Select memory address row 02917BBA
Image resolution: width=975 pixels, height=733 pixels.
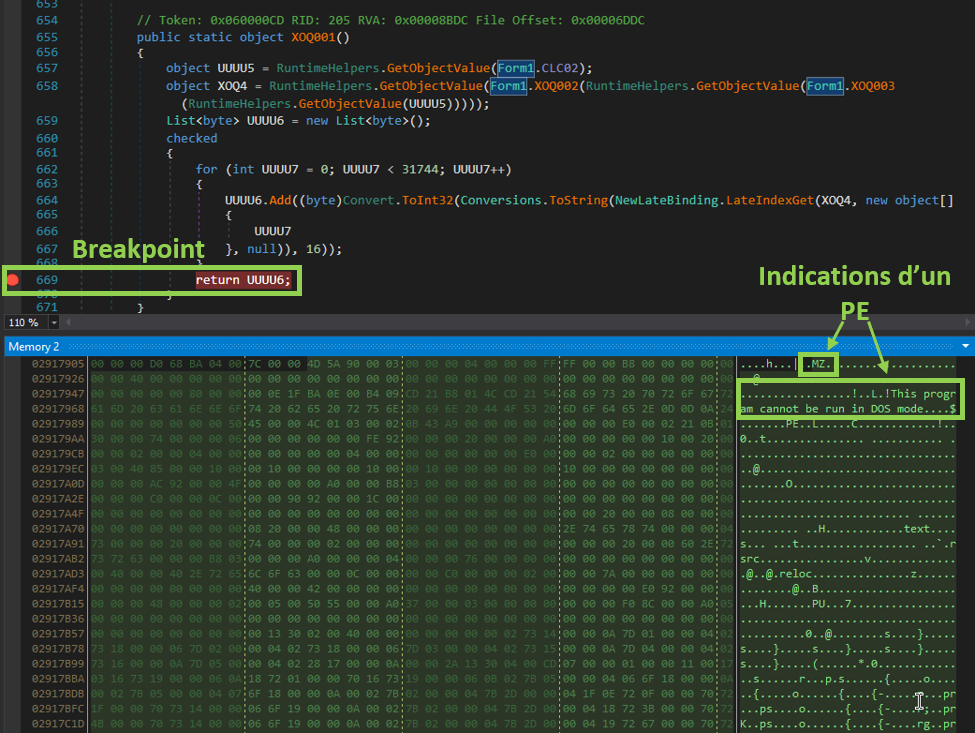point(57,679)
